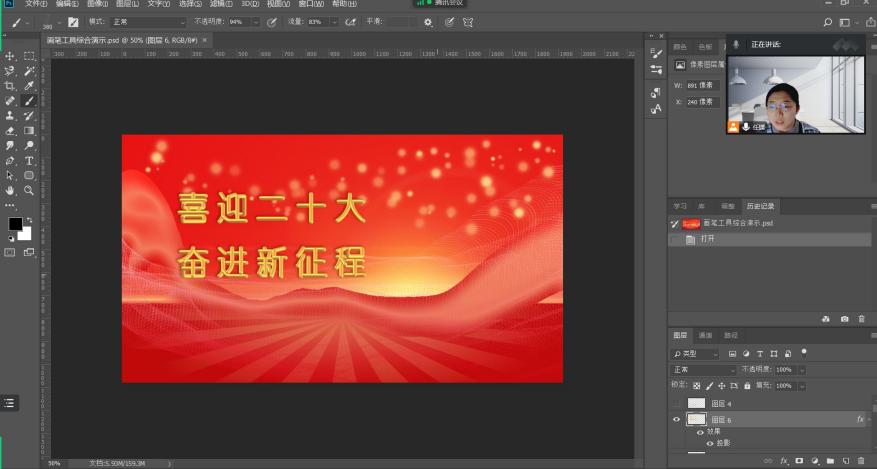Screen dimensions: 877x469
Task: Open the brush settings panel icon
Action: click(x=73, y=22)
